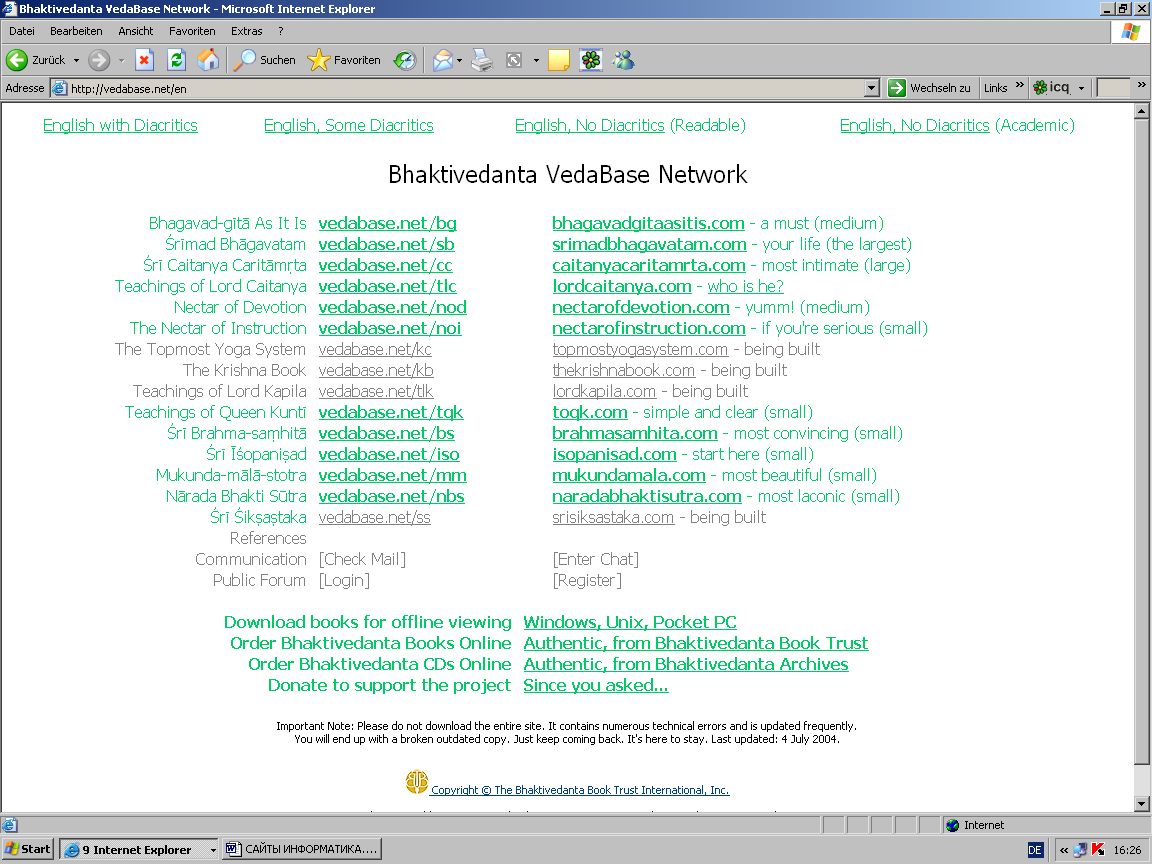Image resolution: width=1152 pixels, height=864 pixels.
Task: Click the Copyright Bhaktivedanta Book Trust link
Action: click(x=580, y=790)
